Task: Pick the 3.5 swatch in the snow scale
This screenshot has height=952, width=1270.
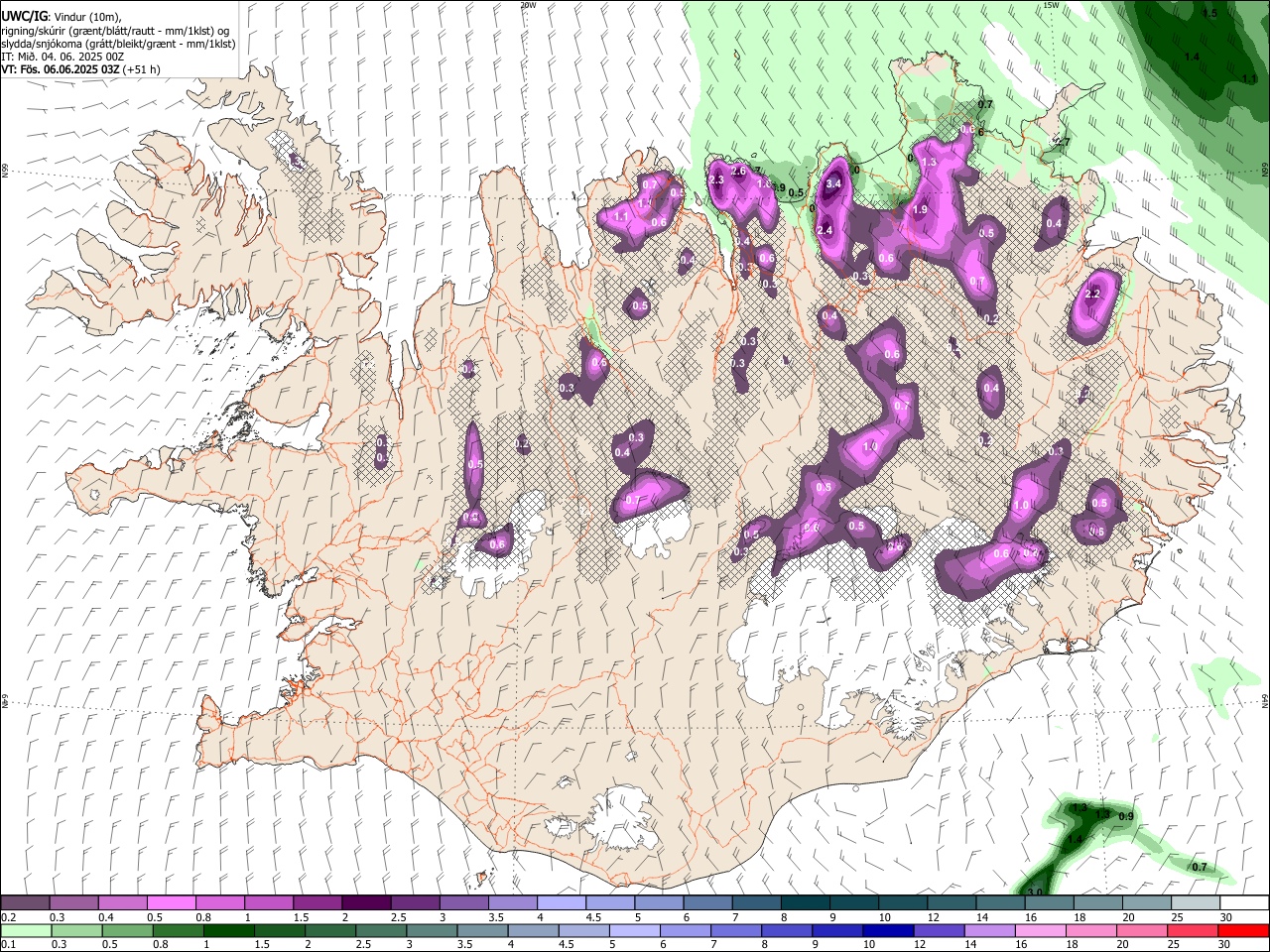Action: (x=511, y=903)
